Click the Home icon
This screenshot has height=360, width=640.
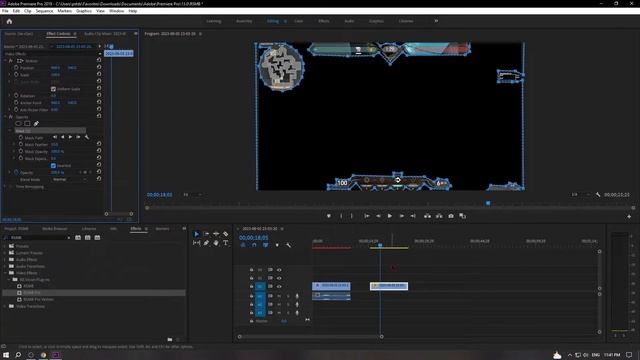(x=9, y=21)
